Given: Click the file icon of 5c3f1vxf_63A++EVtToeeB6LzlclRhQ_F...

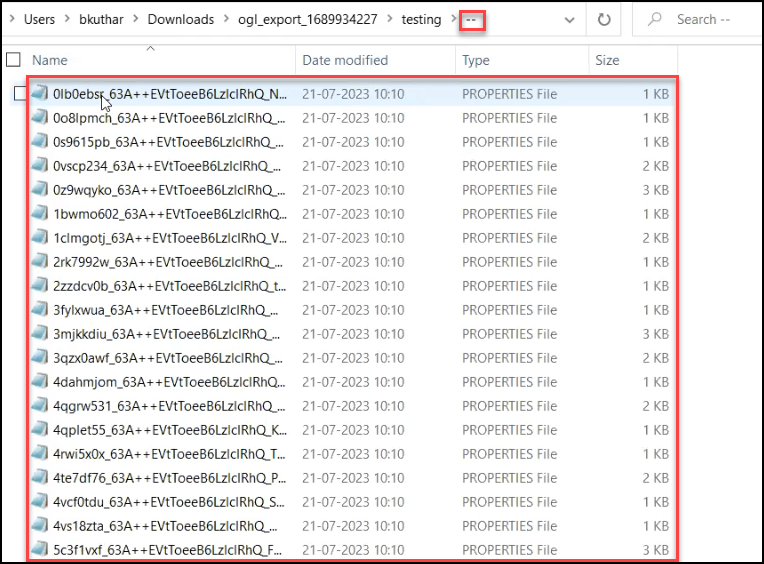Looking at the screenshot, I should [40, 549].
